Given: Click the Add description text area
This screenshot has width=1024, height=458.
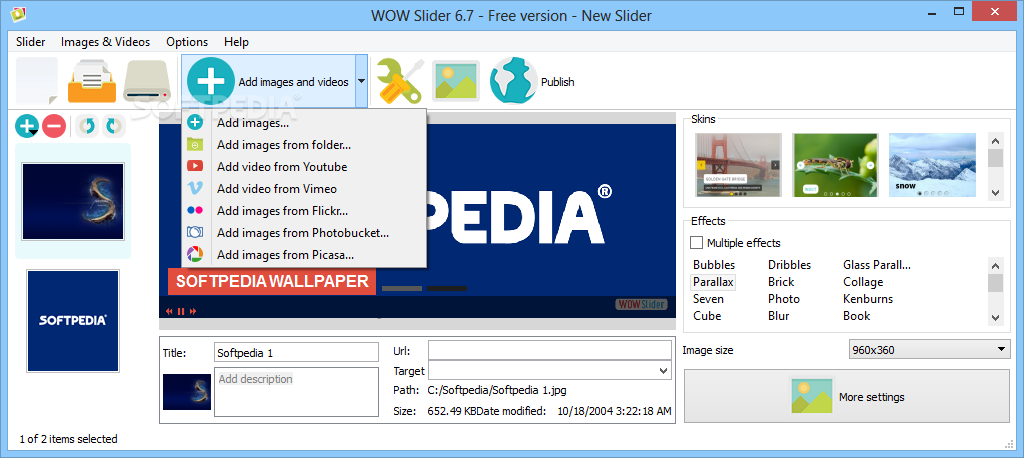Looking at the screenshot, I should click(x=296, y=391).
